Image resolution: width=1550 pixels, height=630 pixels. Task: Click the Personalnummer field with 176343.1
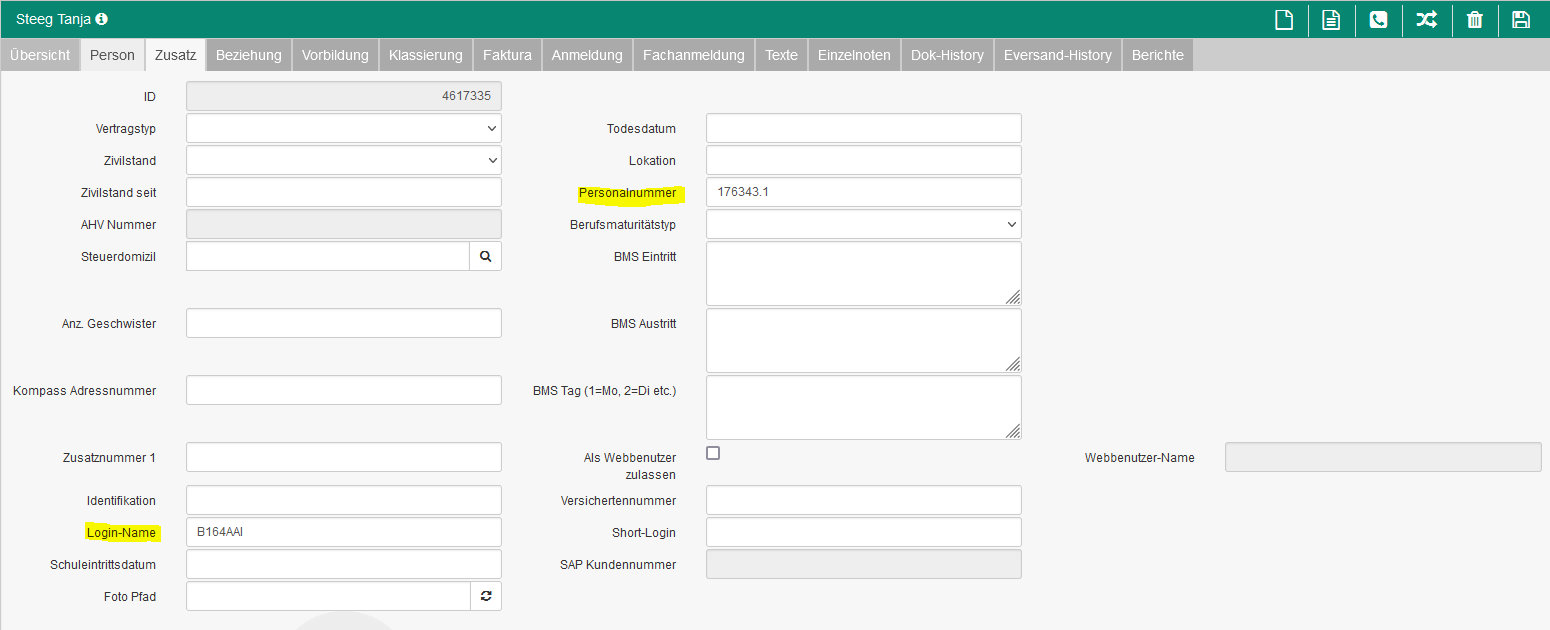pyautogui.click(x=864, y=192)
